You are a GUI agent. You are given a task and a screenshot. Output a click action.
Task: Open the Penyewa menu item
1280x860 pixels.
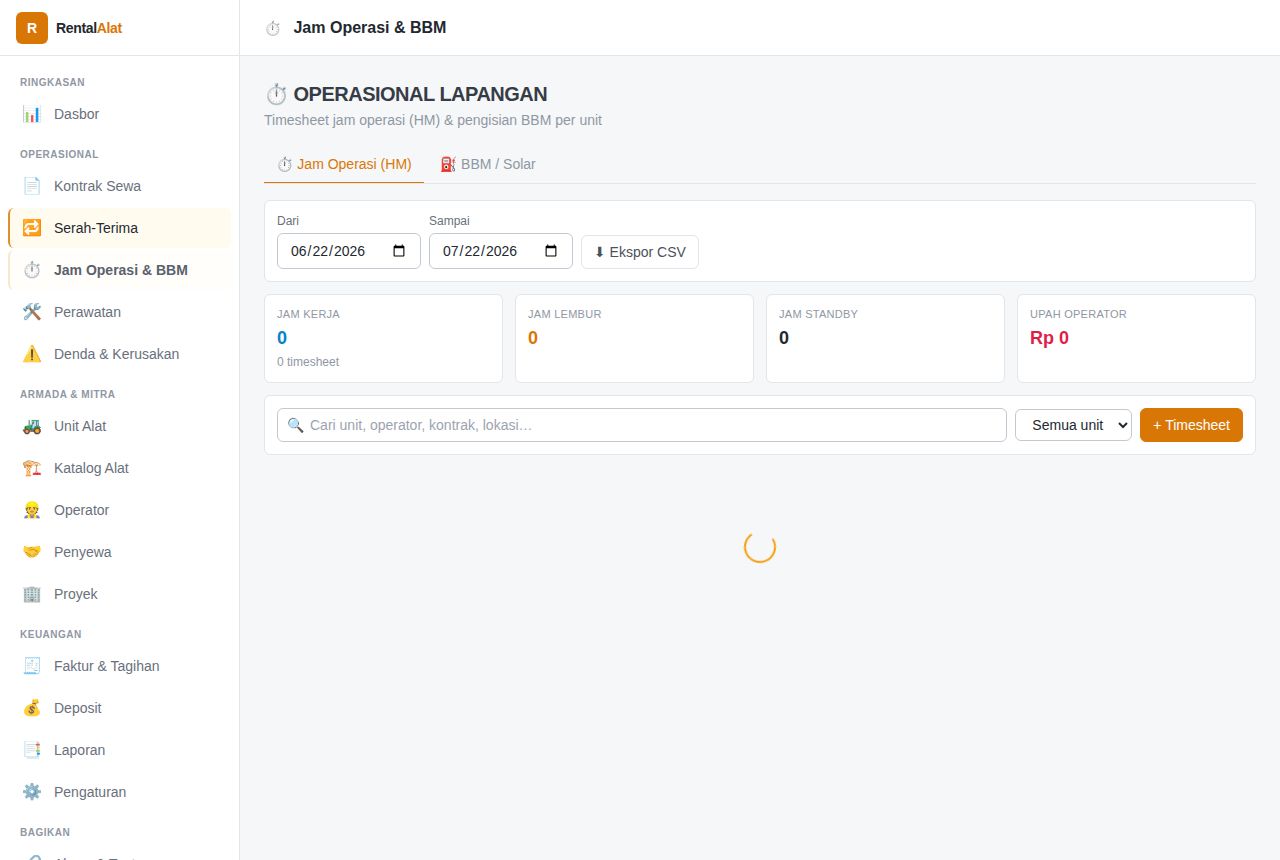pos(120,552)
